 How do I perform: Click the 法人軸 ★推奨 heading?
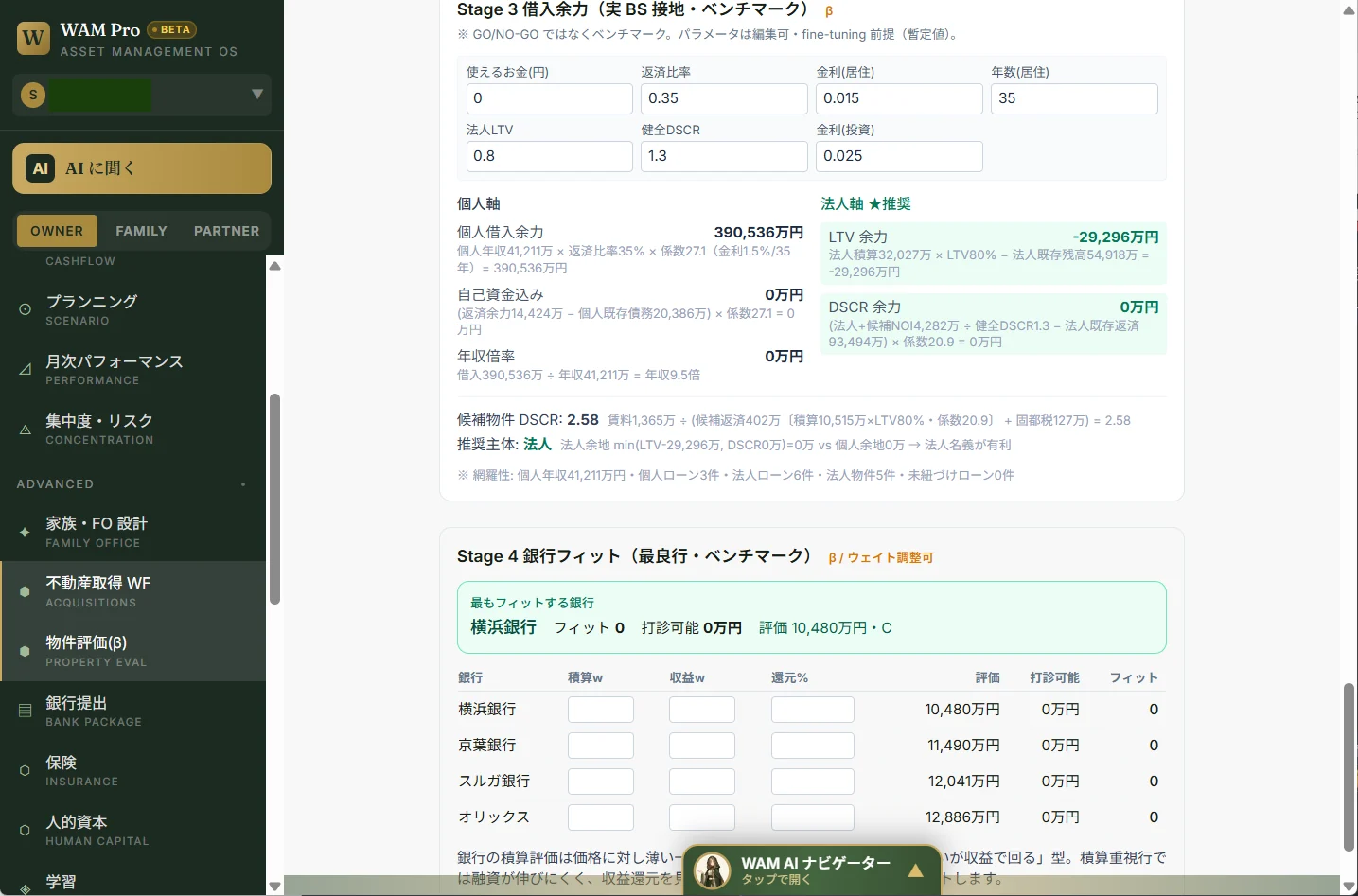pyautogui.click(x=866, y=203)
